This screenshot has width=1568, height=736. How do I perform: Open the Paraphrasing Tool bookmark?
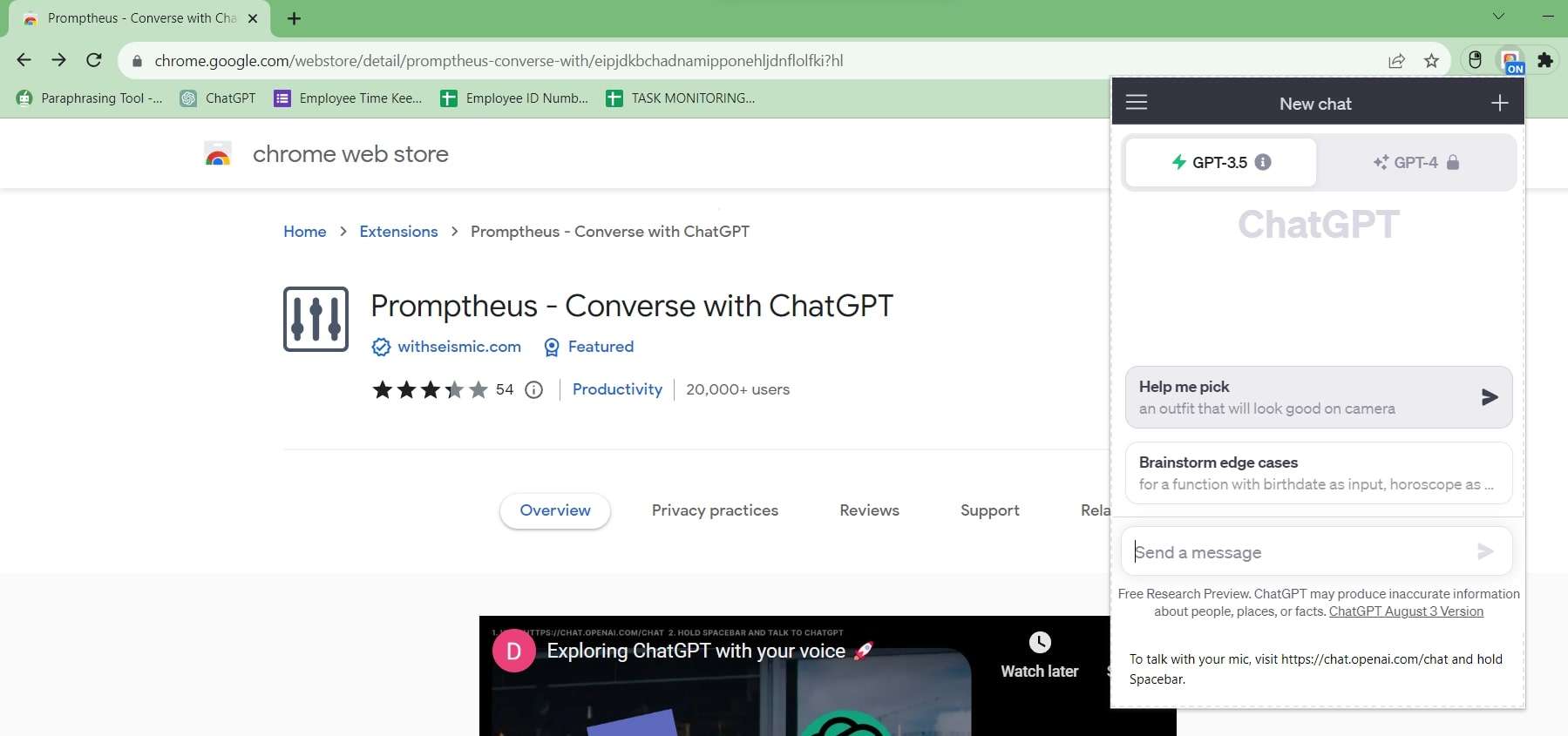pos(90,98)
